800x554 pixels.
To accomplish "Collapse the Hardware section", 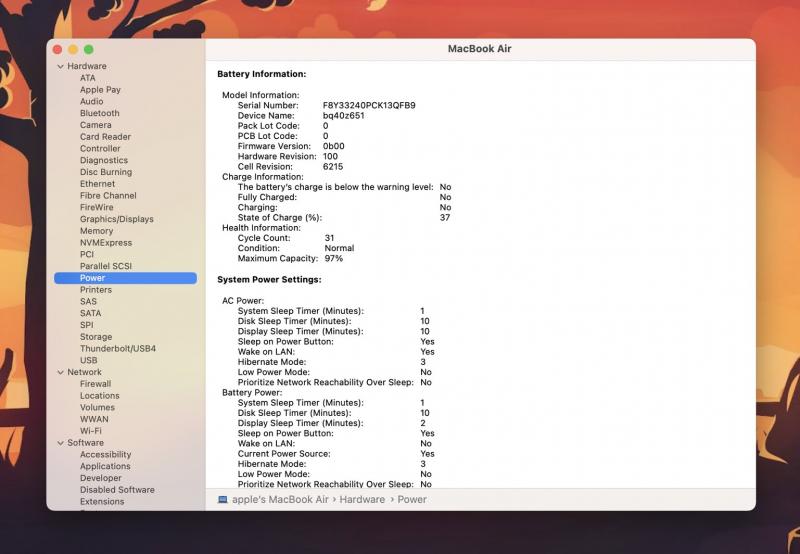I will point(58,66).
